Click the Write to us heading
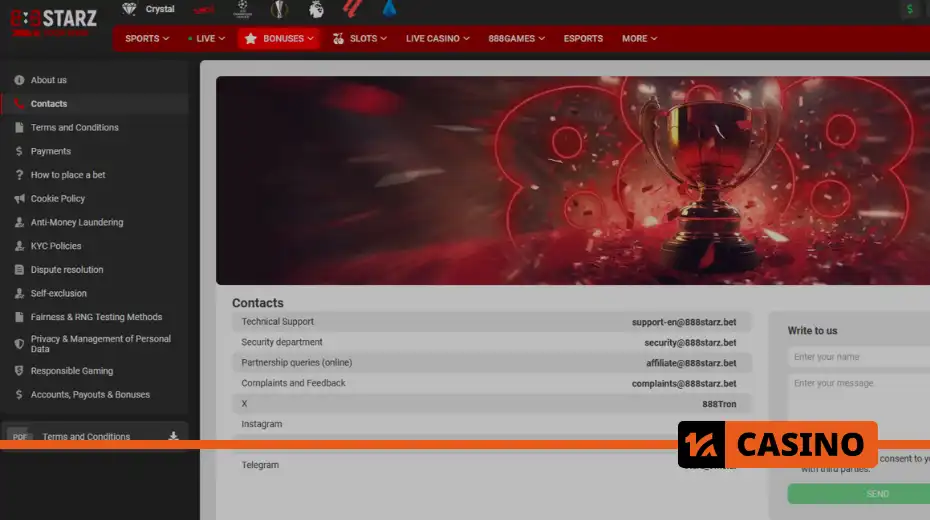Image resolution: width=930 pixels, height=520 pixels. coord(812,331)
